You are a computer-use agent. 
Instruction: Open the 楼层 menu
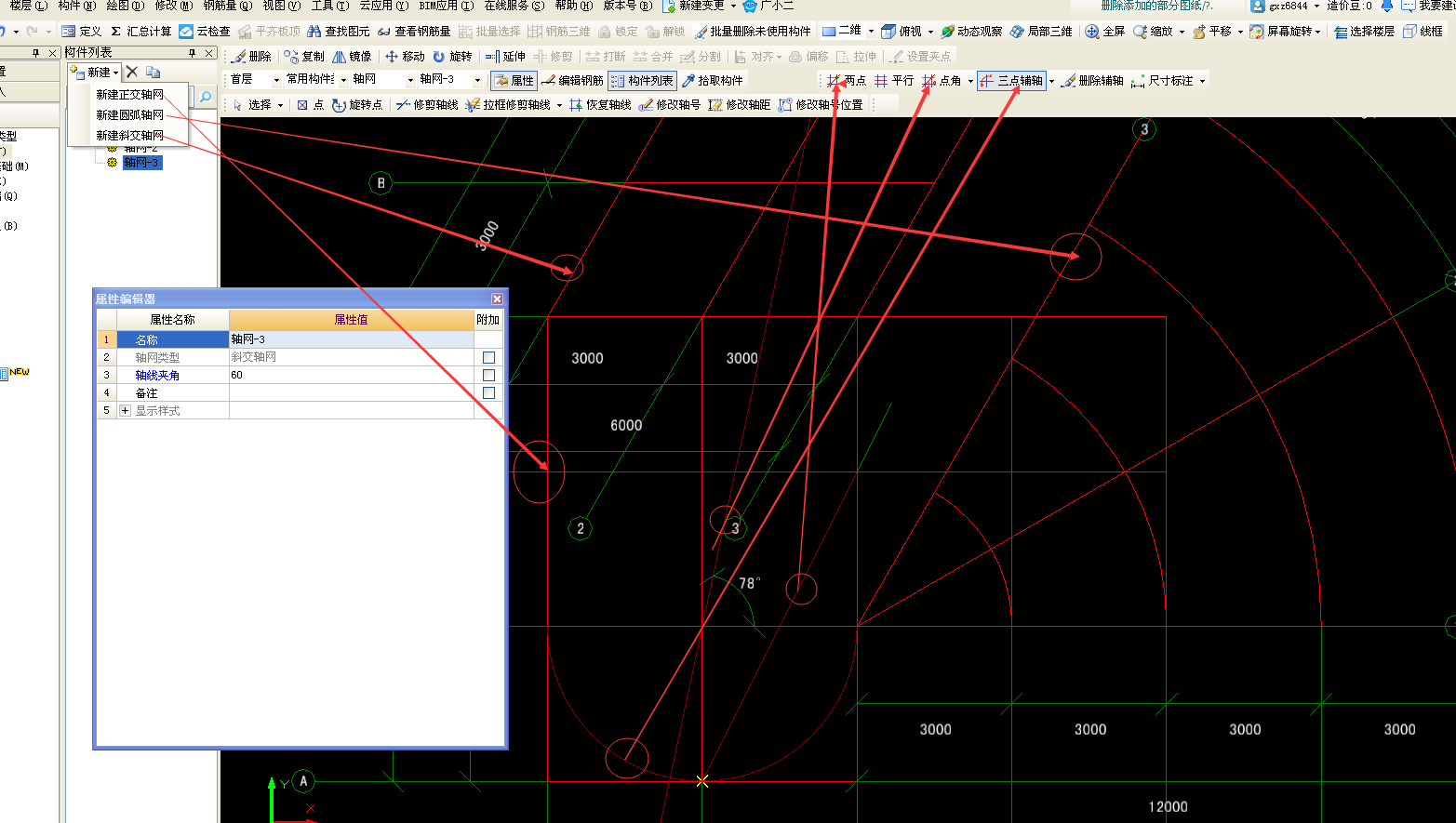tap(28, 6)
